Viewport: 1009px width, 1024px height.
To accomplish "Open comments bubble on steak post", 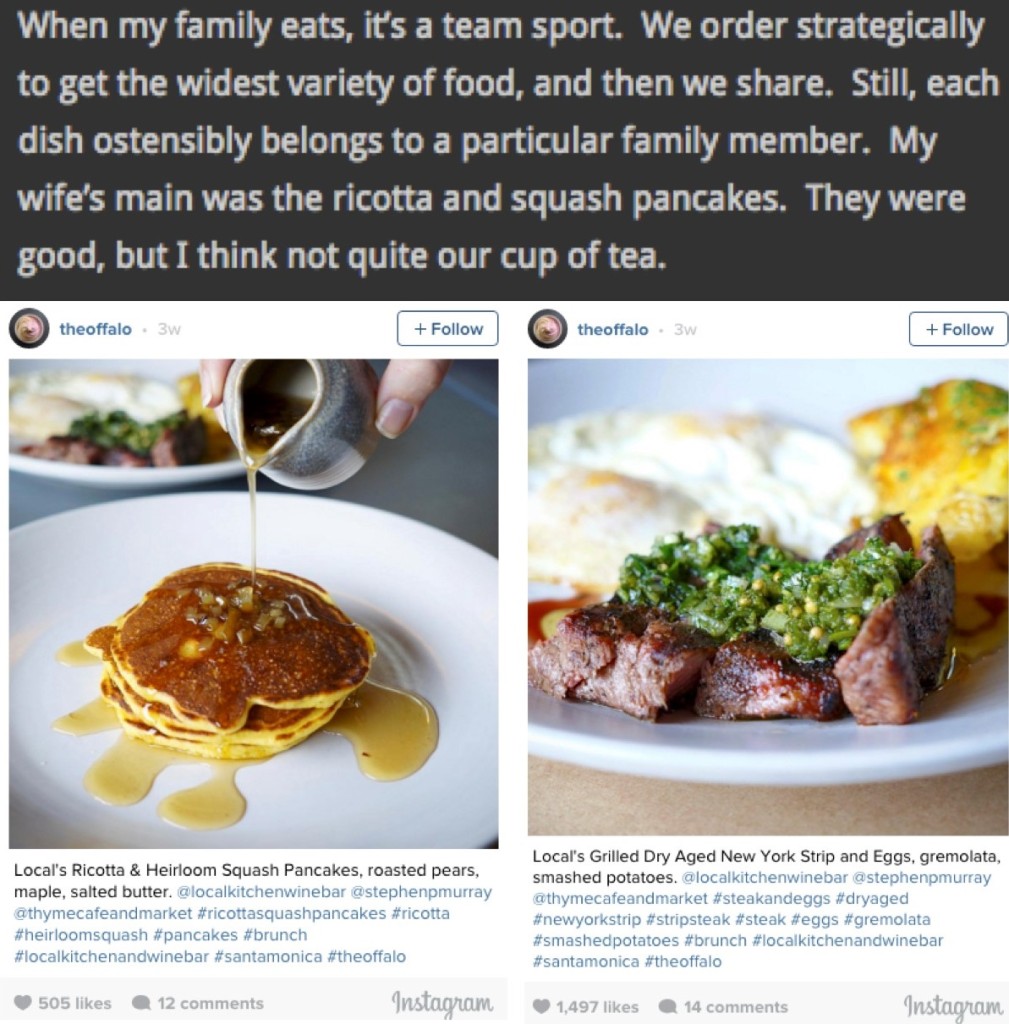I will click(x=668, y=1006).
